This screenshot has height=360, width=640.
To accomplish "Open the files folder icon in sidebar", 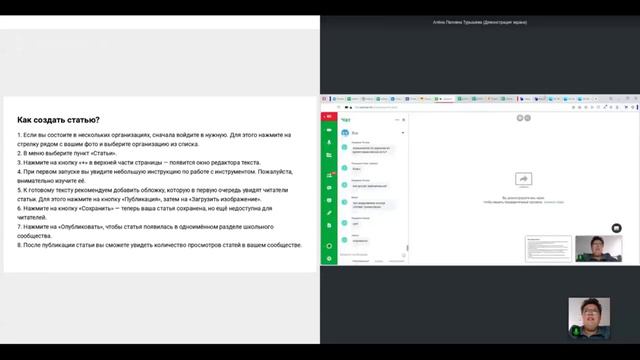I will point(329,155).
